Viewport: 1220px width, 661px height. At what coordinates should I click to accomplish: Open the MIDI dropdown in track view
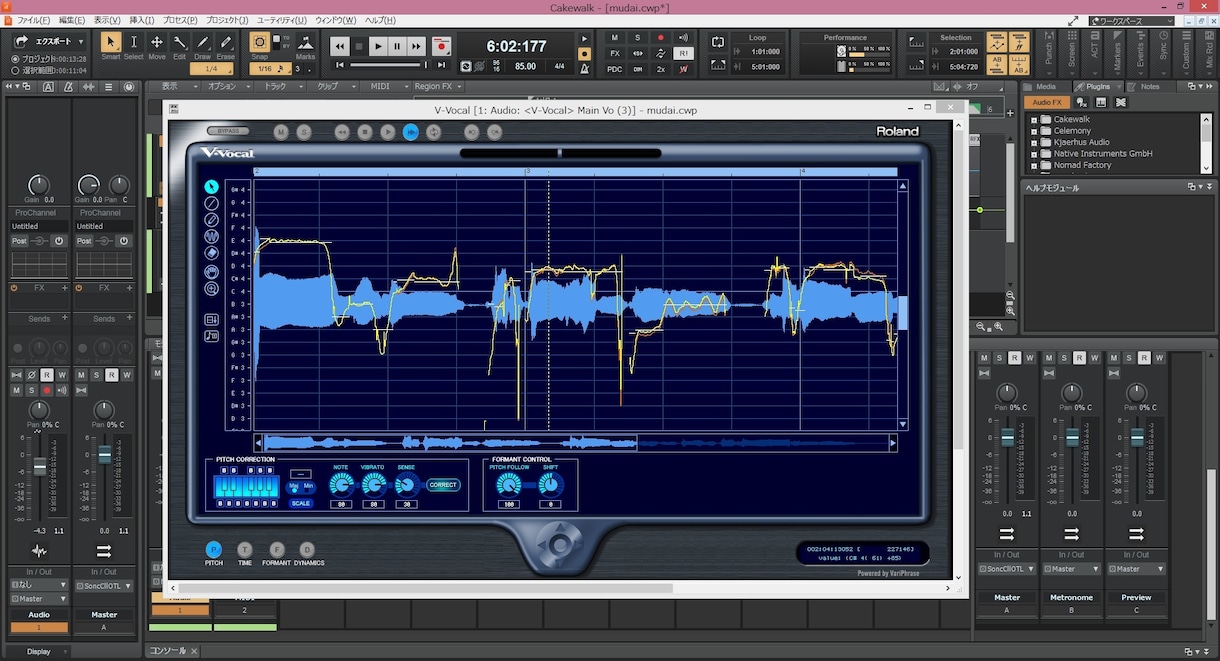(384, 87)
